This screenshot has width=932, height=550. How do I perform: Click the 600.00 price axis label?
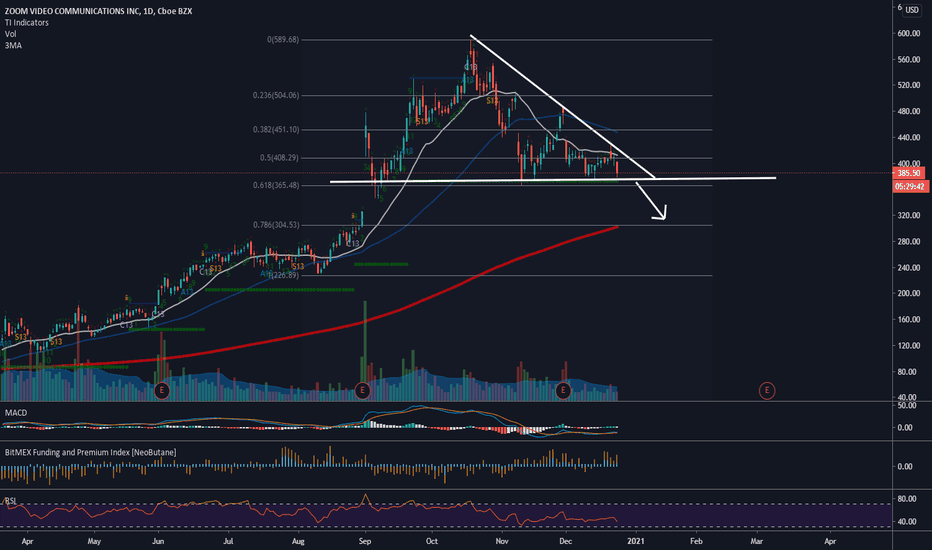(908, 33)
